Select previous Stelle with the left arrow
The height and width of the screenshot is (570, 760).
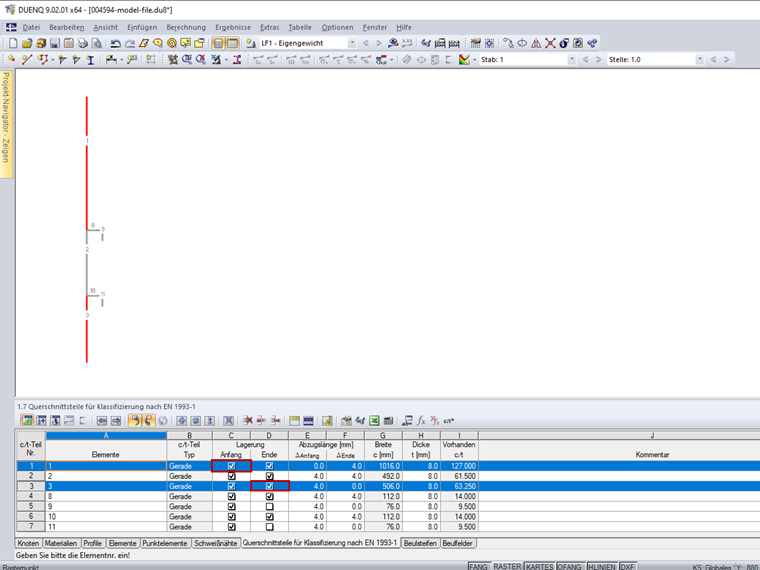point(713,60)
